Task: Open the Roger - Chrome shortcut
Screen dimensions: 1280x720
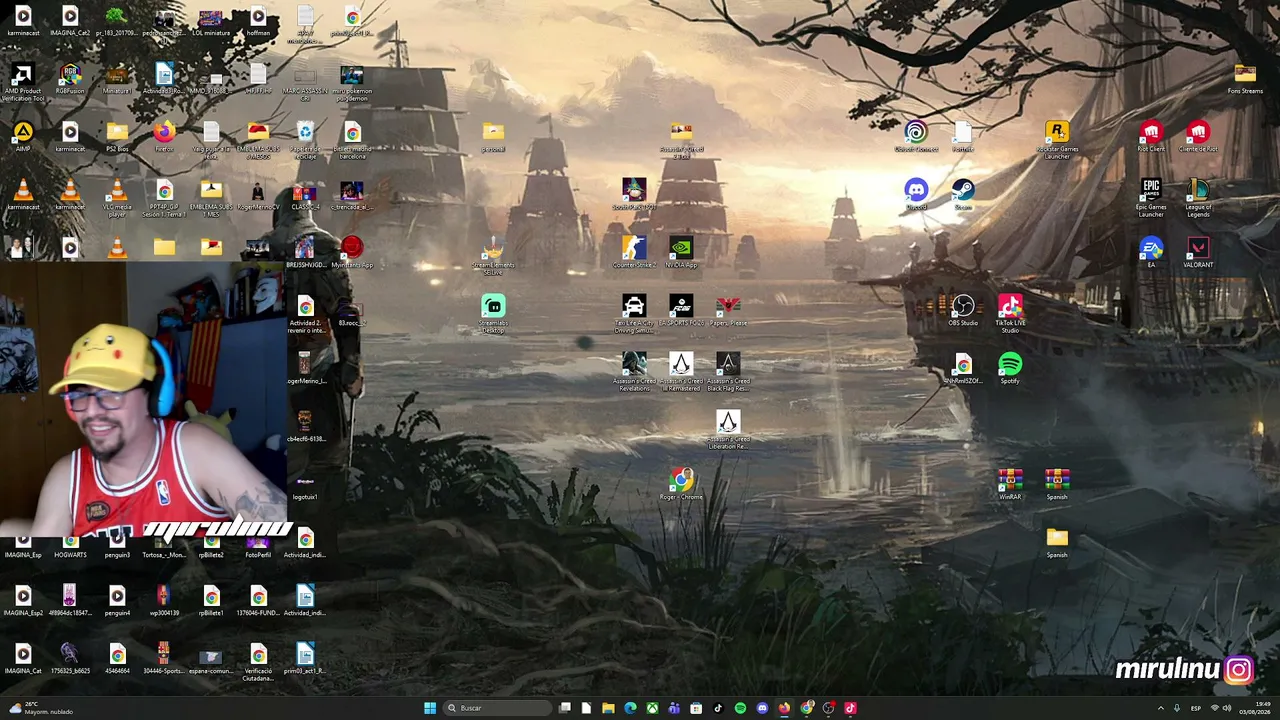Action: click(681, 486)
